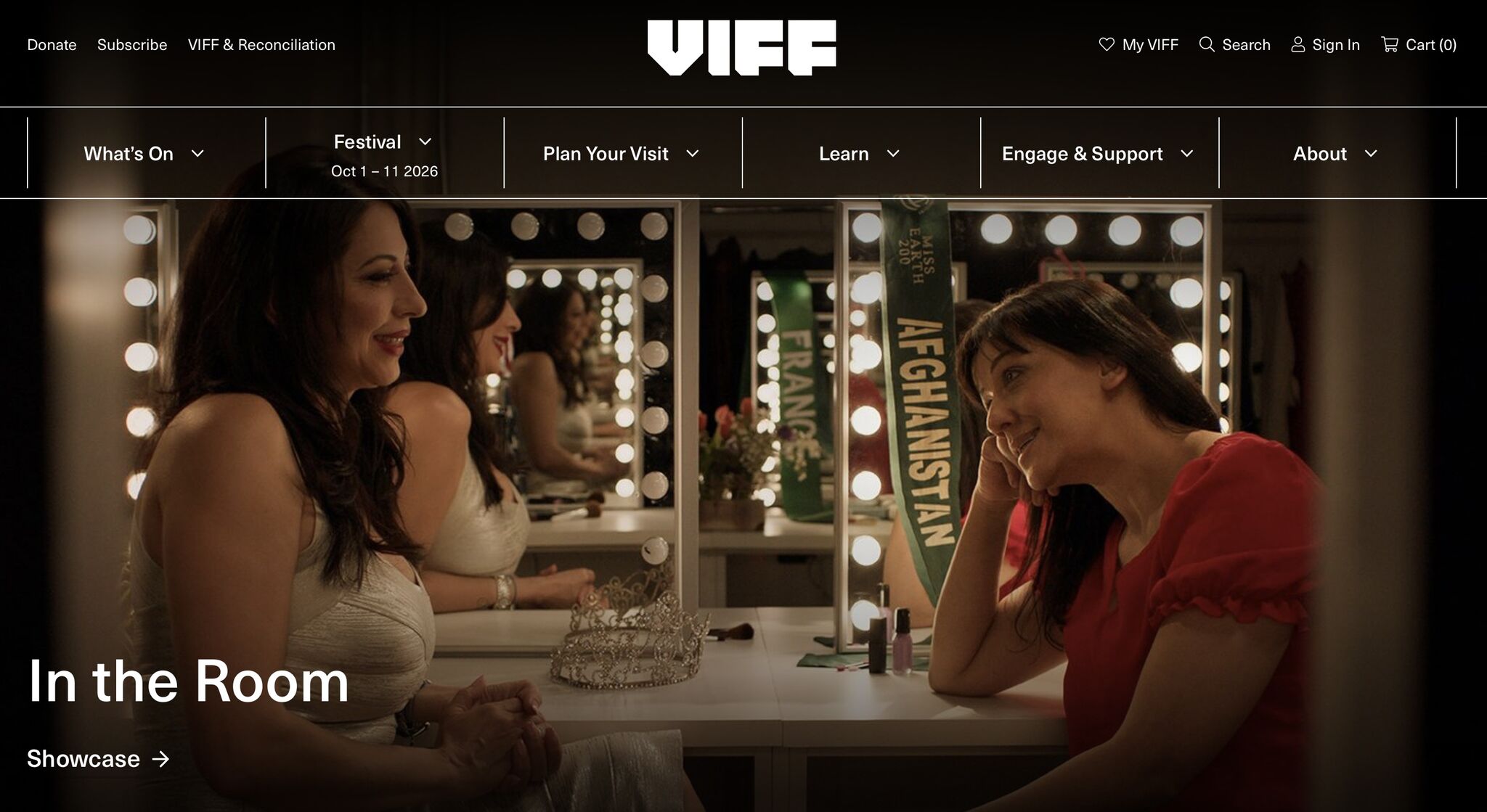Expand the Engage & Support chevron

(1187, 154)
